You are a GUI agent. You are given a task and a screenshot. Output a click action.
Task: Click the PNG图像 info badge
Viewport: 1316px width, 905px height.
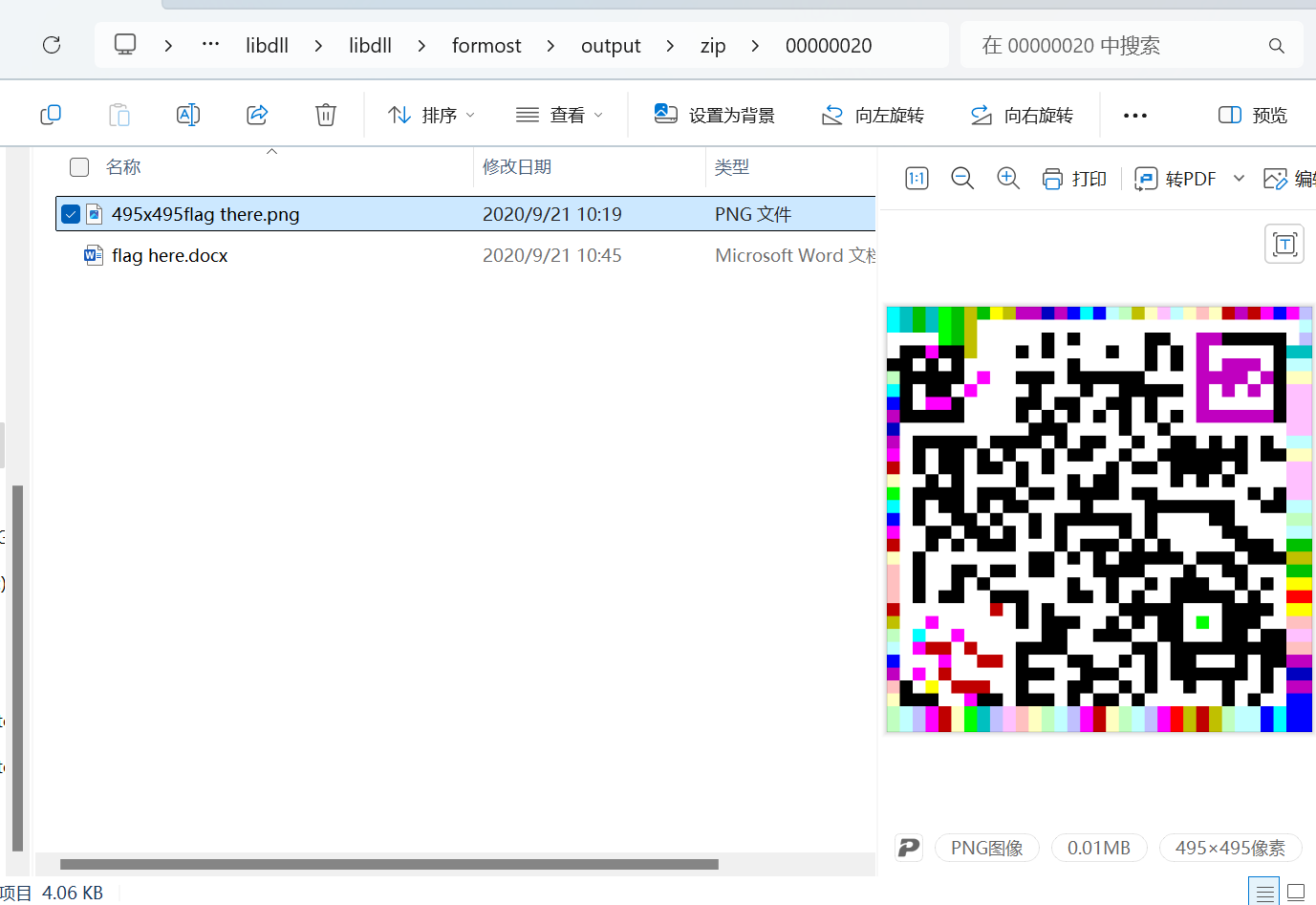986,848
